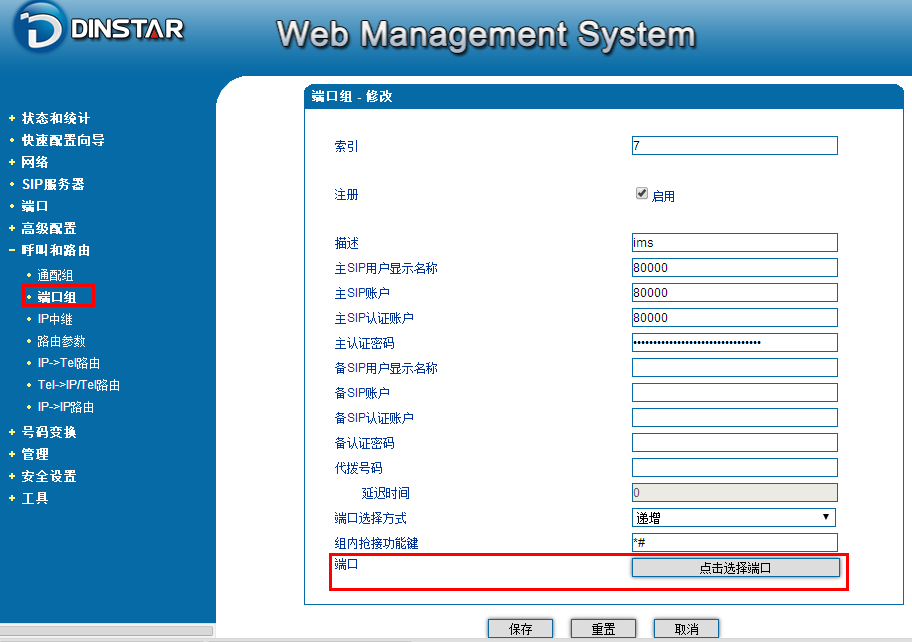Expand the 号码变换 sidebar section

[49, 432]
